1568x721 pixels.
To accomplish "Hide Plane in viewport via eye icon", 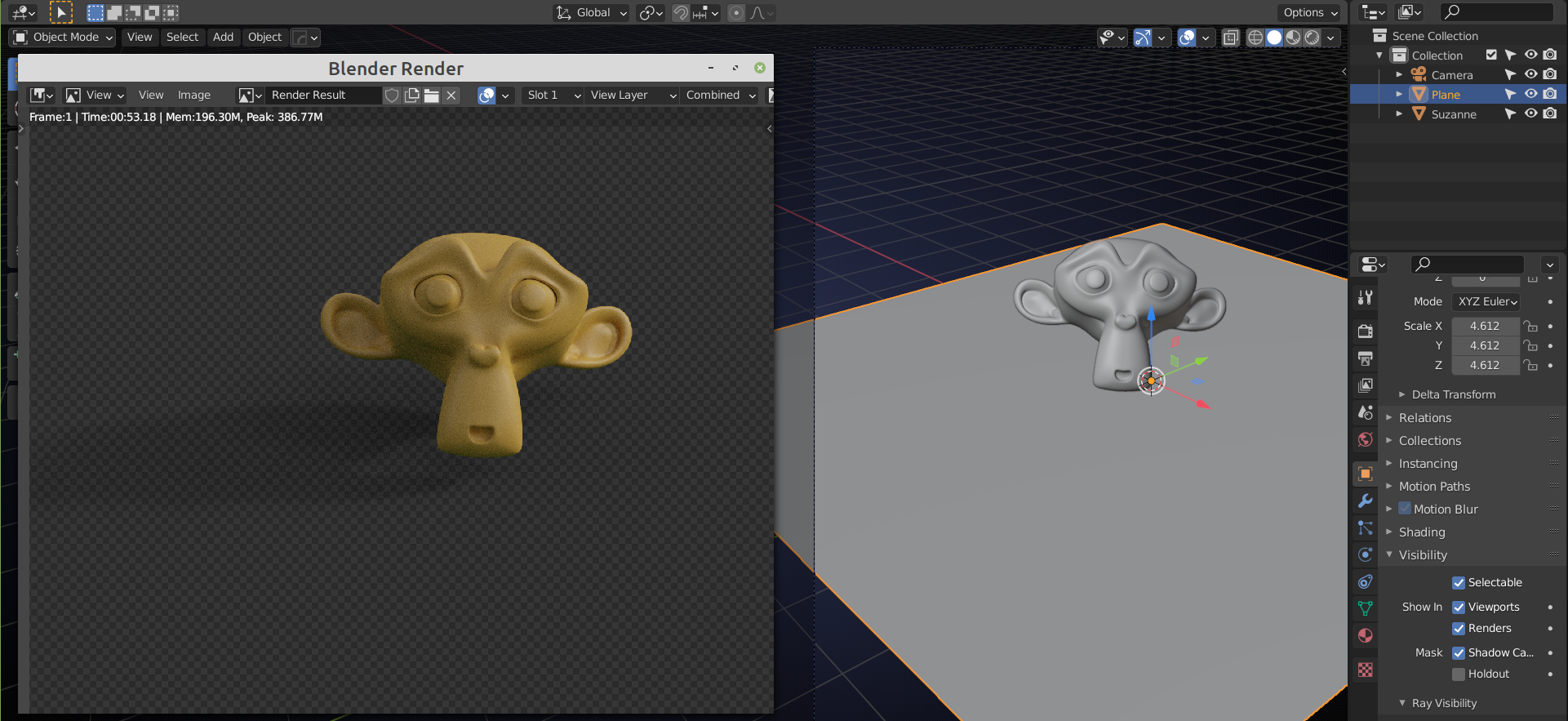I will [x=1531, y=95].
